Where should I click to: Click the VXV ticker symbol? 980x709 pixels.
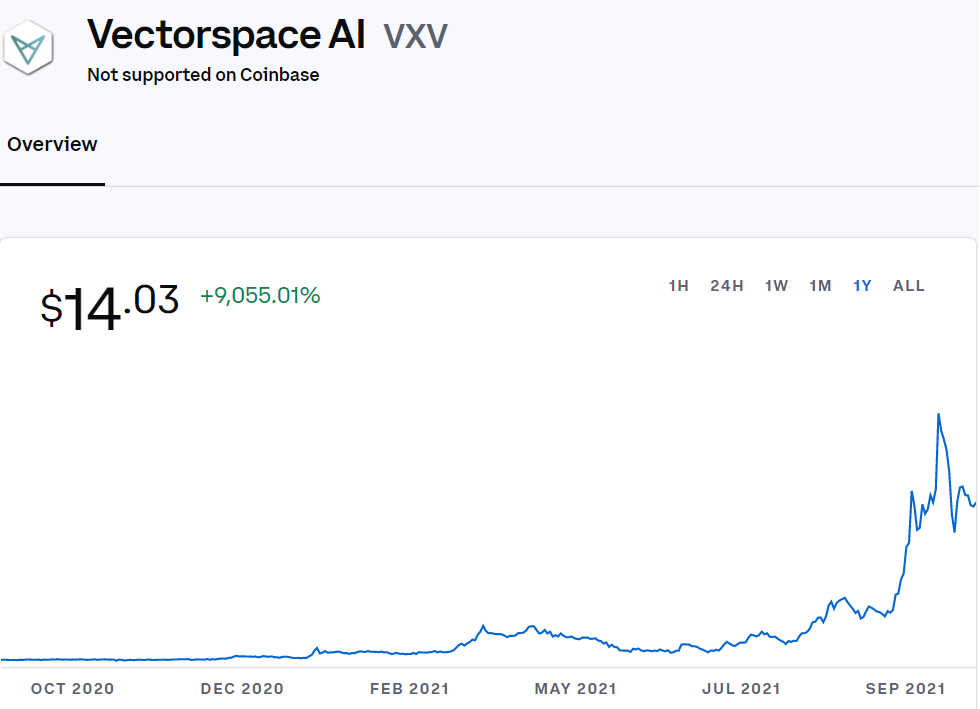click(415, 36)
